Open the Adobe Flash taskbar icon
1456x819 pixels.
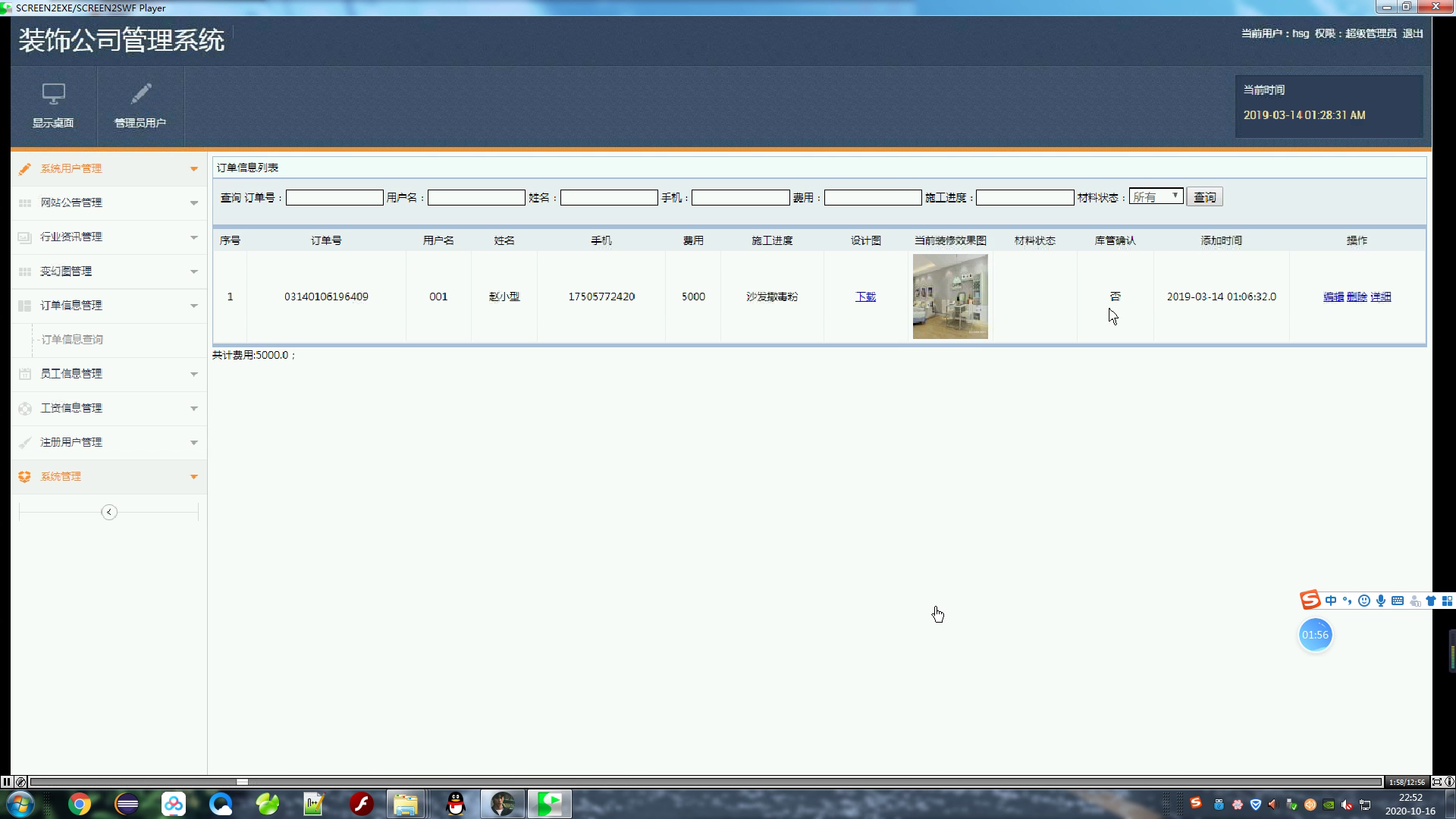(362, 804)
